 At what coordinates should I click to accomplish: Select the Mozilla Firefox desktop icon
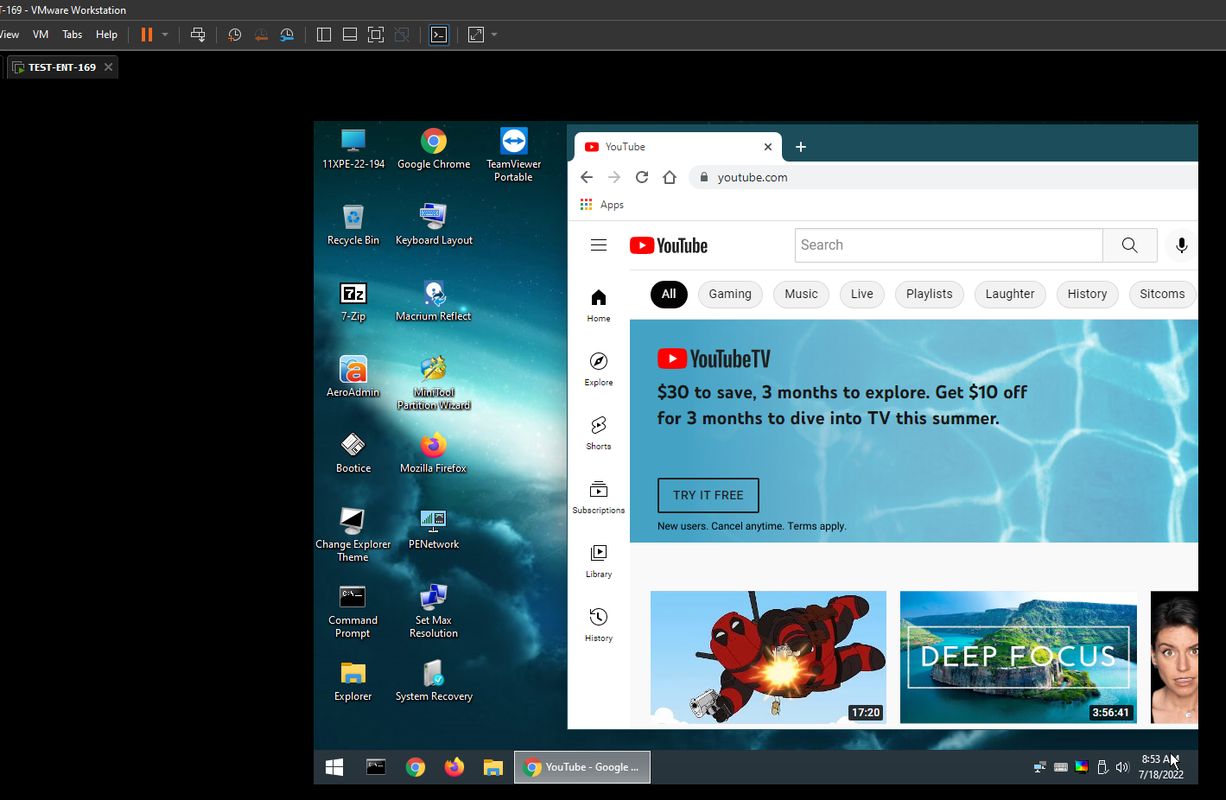click(433, 453)
